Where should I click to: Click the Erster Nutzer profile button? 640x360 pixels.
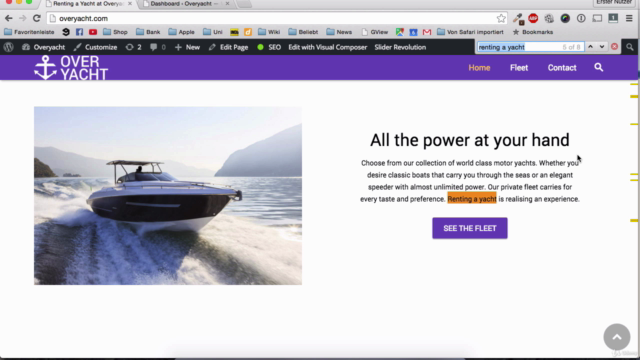tap(614, 2)
